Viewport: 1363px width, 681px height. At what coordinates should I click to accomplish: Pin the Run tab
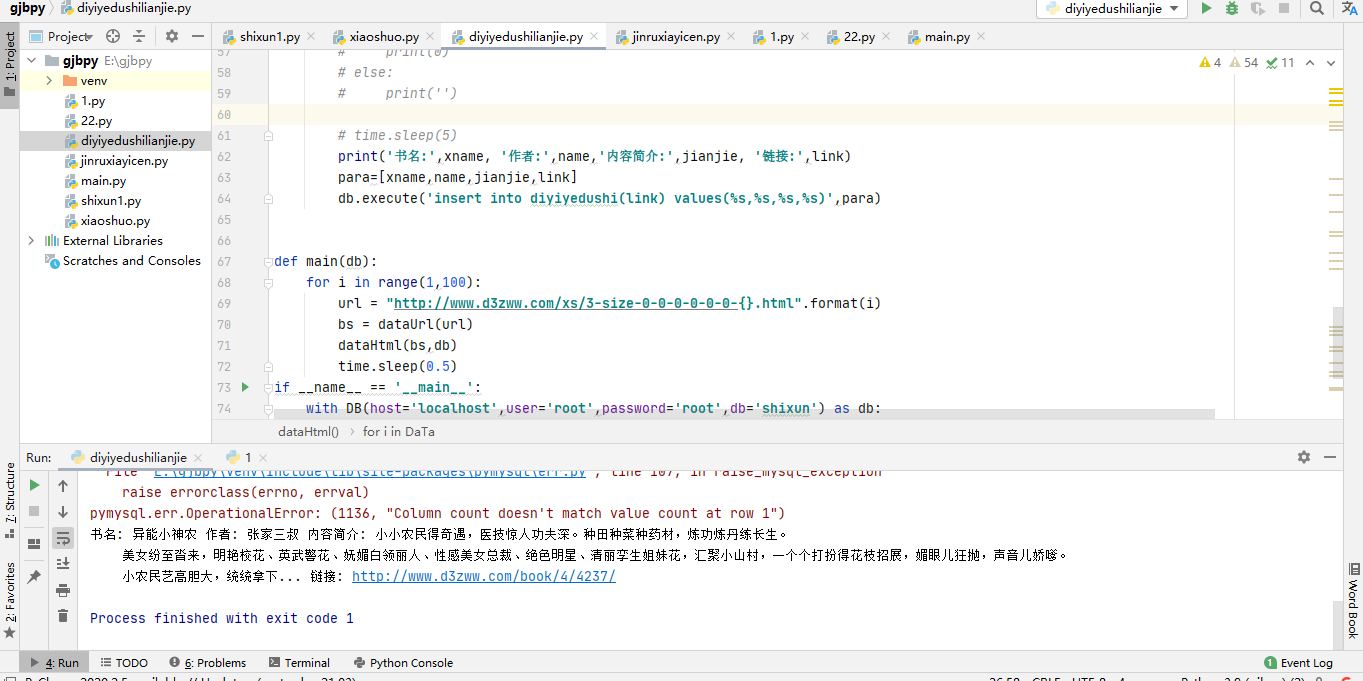click(35, 577)
